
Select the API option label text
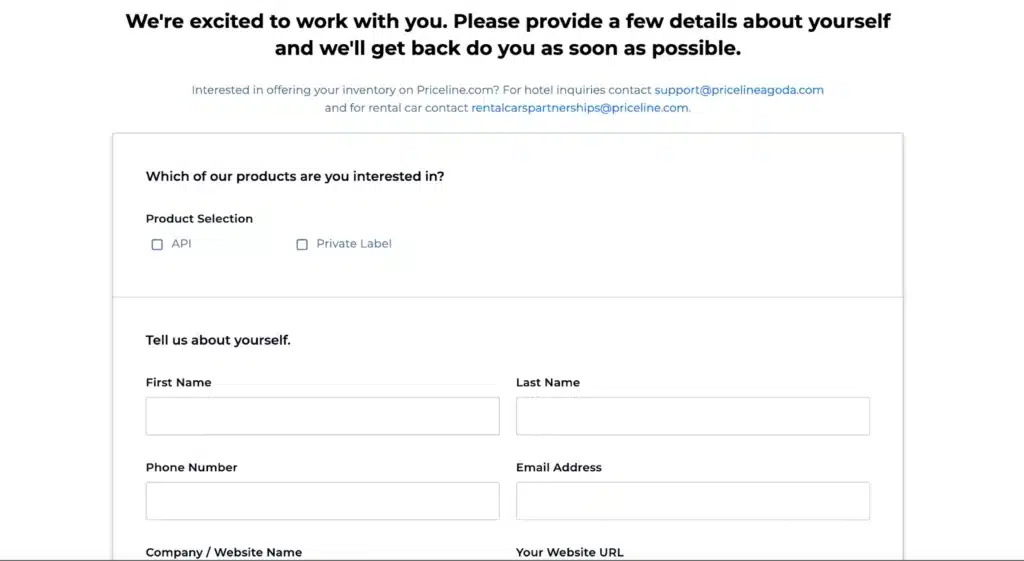pos(182,244)
